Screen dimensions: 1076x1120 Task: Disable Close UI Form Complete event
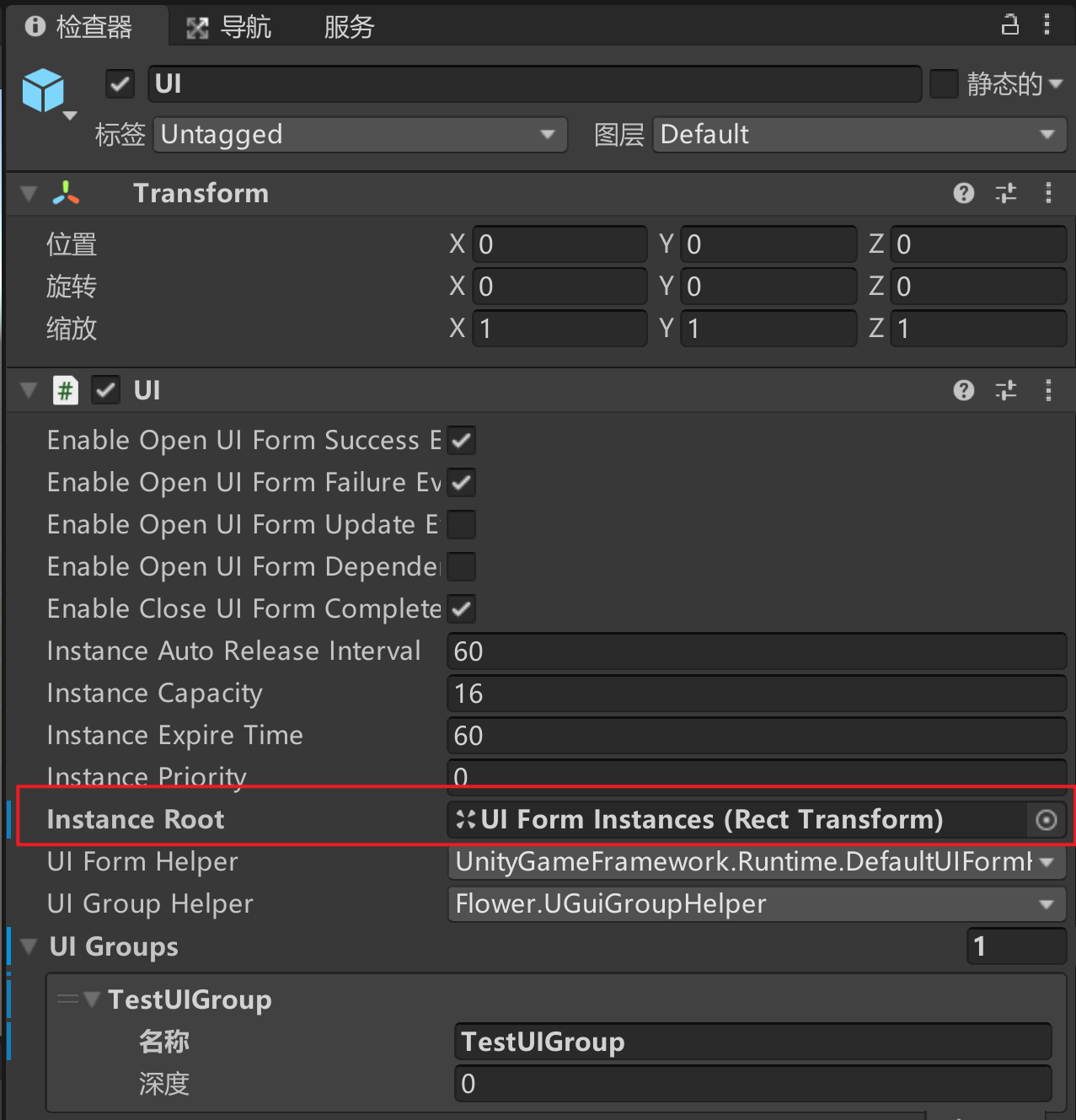462,608
